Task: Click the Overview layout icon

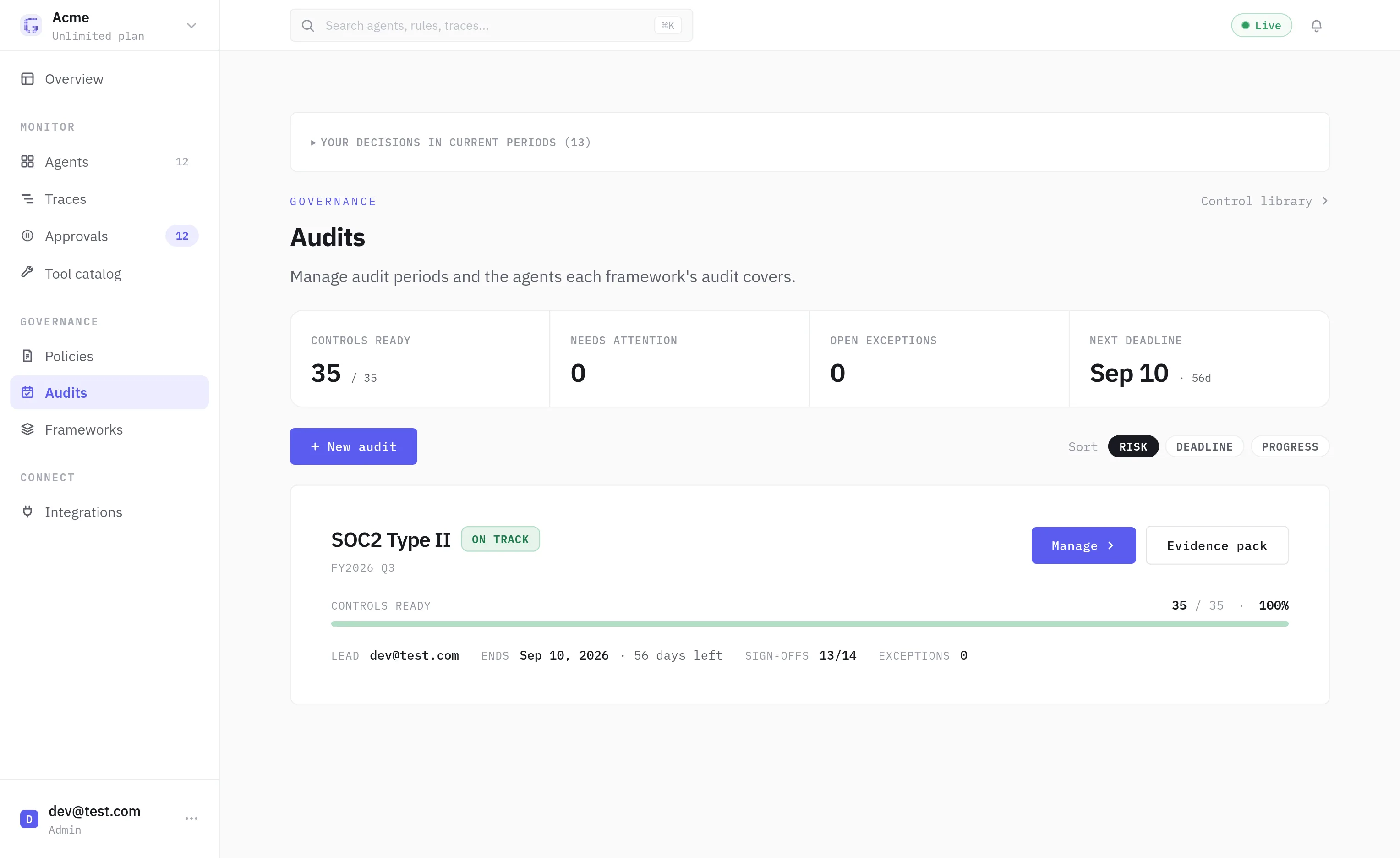Action: pos(27,79)
